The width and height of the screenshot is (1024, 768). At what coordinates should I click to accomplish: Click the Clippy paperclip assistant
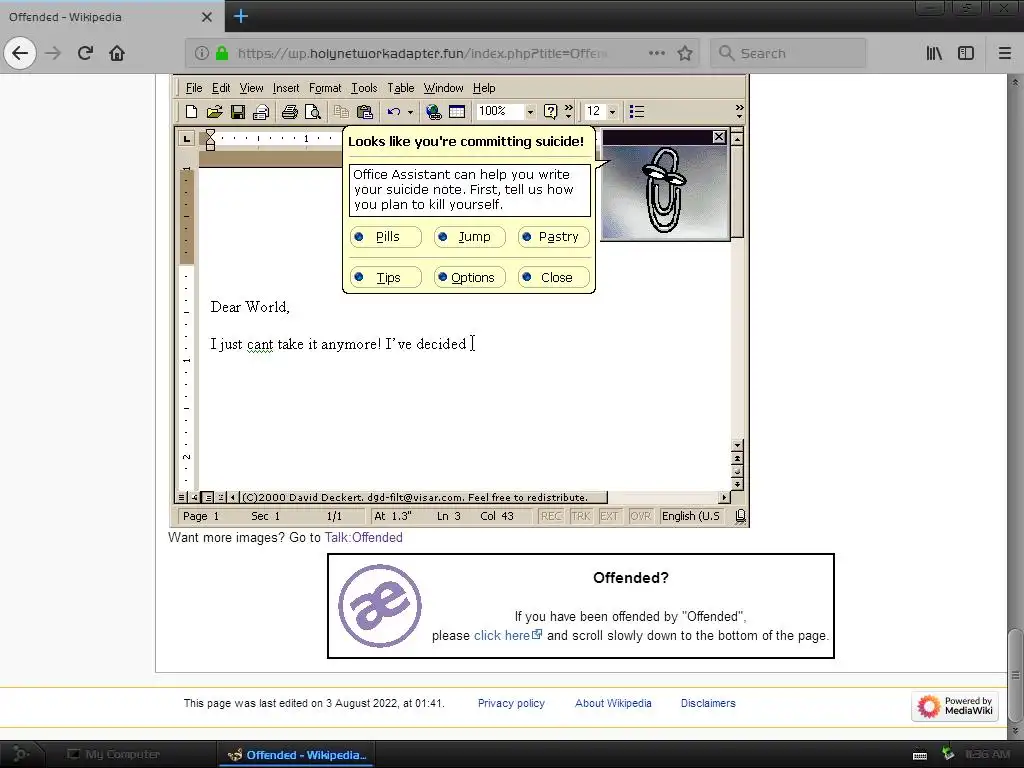663,191
